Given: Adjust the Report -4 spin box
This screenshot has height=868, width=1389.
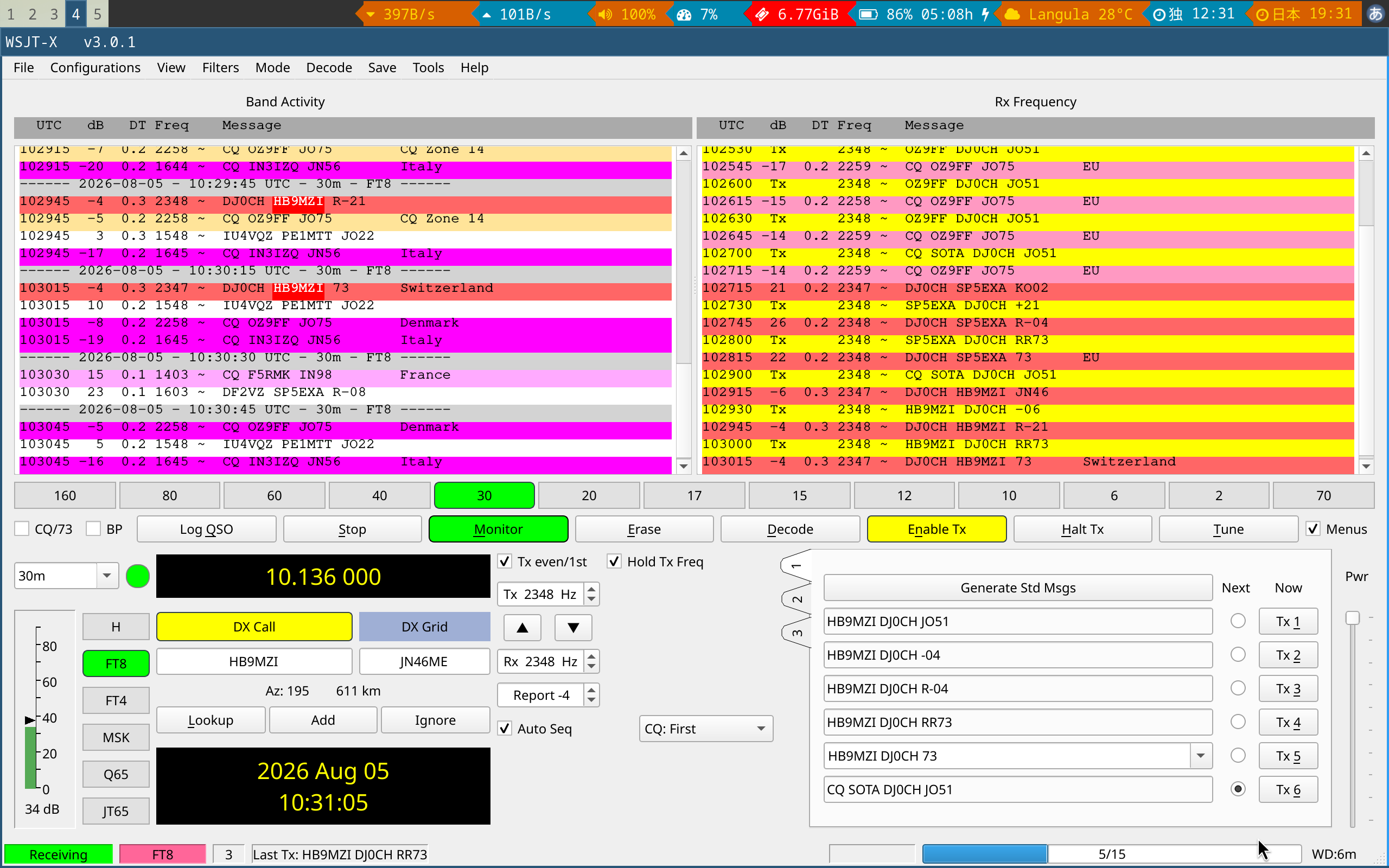Looking at the screenshot, I should pos(548,695).
